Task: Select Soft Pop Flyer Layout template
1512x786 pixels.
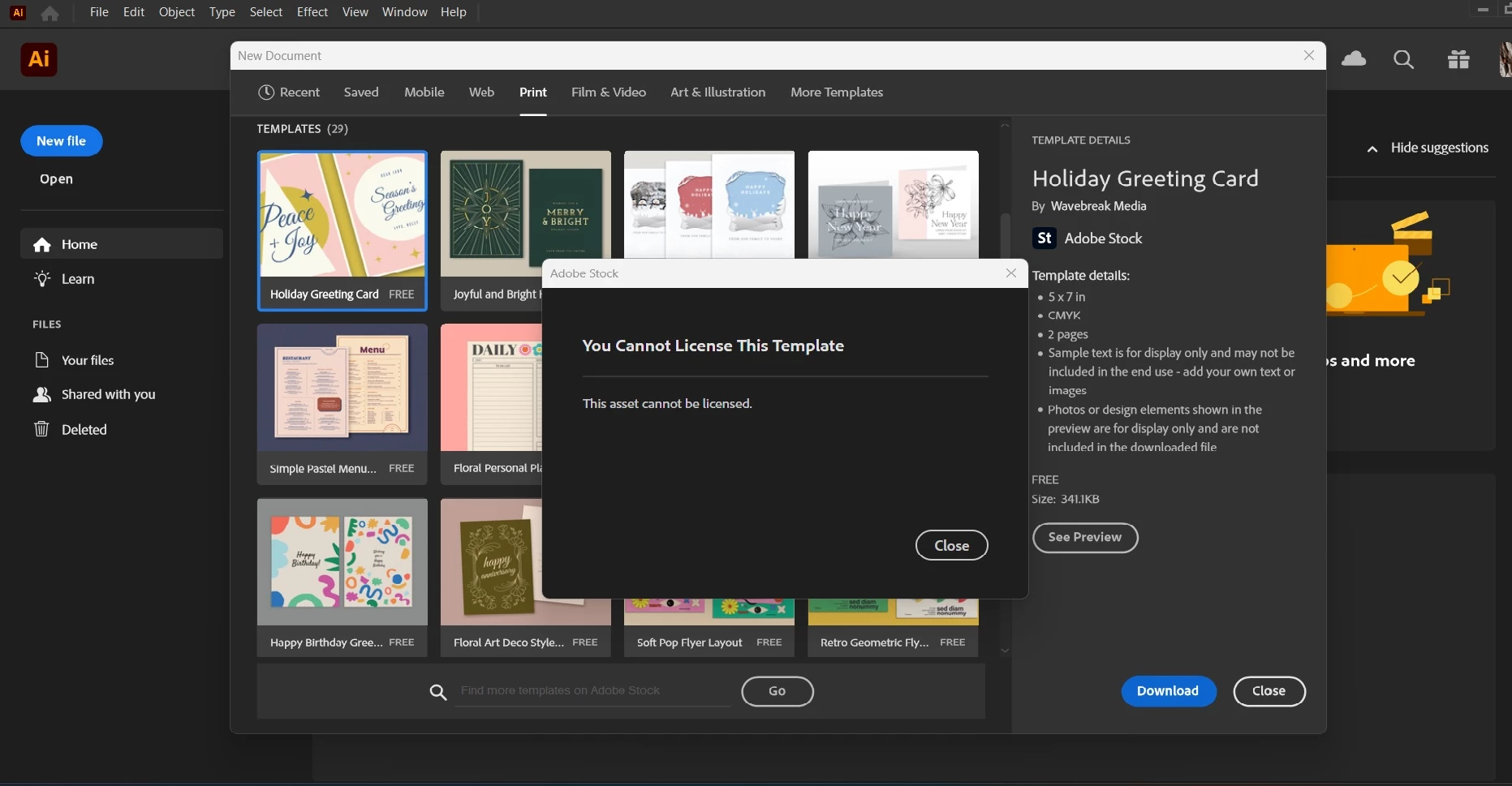Action: pyautogui.click(x=709, y=629)
